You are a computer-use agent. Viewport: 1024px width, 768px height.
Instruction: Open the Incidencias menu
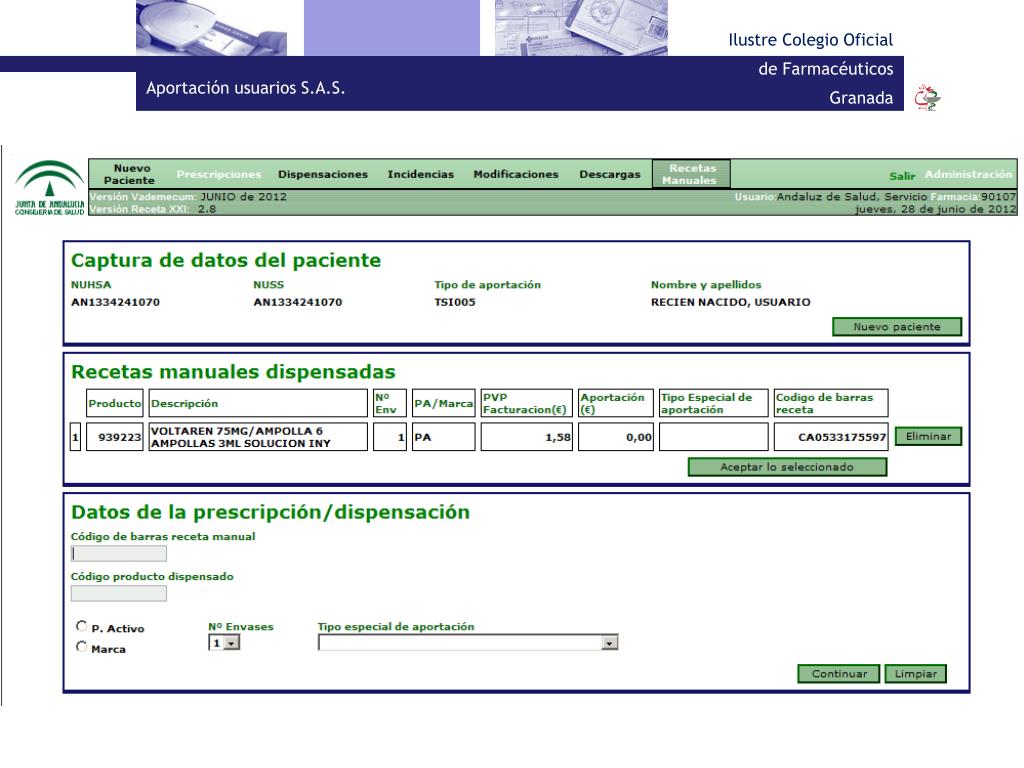coord(421,174)
